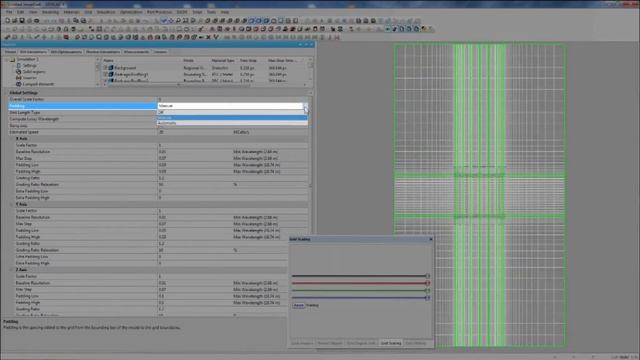Click the Lumped elements tree icon

[18, 84]
